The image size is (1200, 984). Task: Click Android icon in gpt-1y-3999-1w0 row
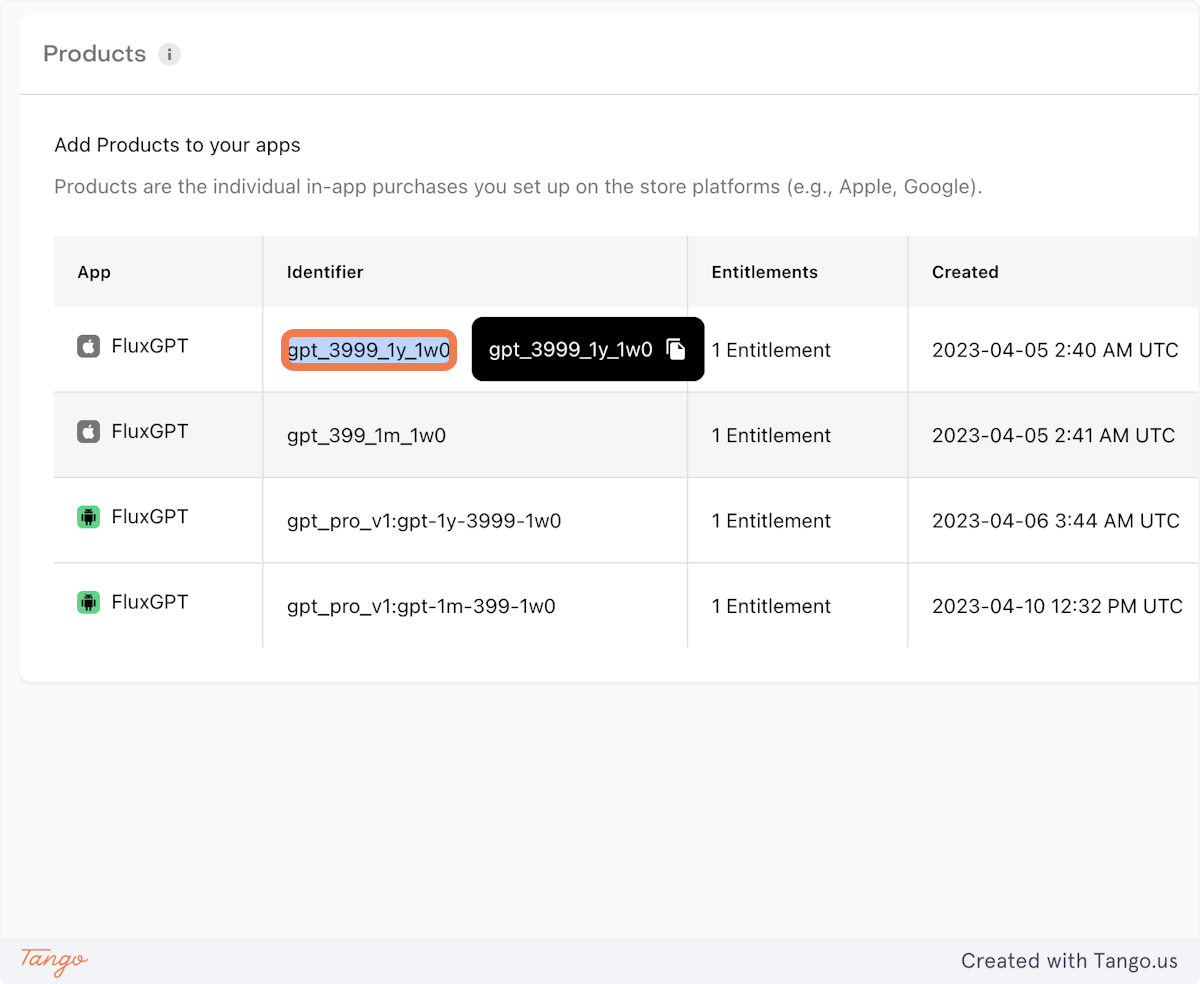pos(89,517)
